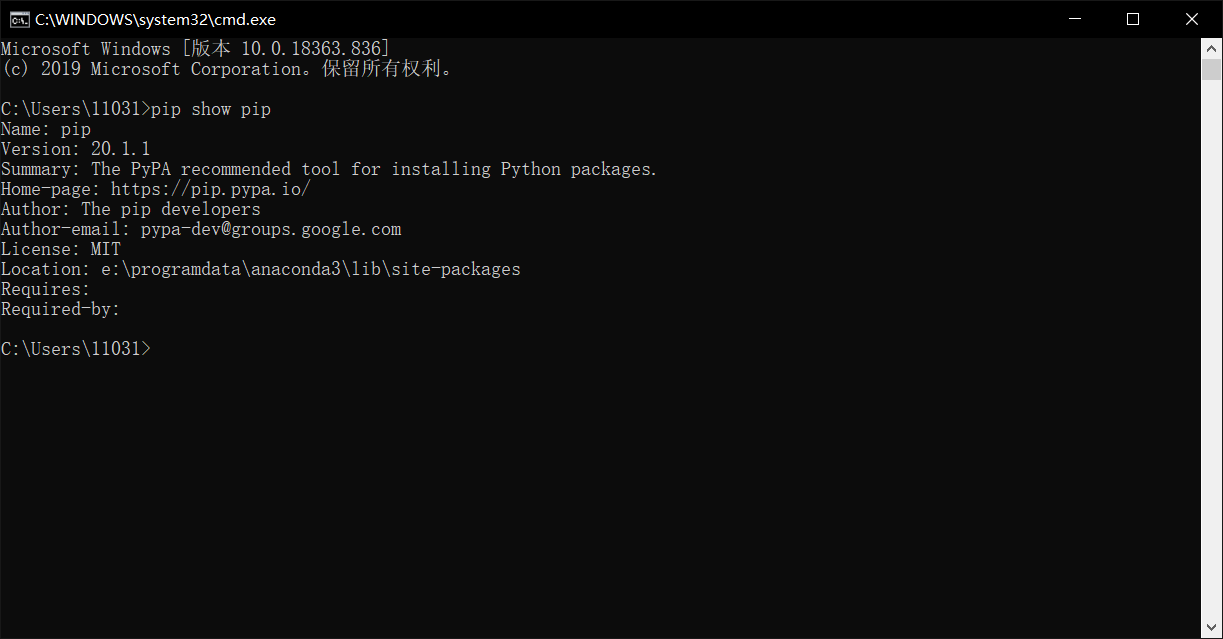Click the pypa-dev@groups.google.com email address
Screen dimensions: 1223x639
271,229
